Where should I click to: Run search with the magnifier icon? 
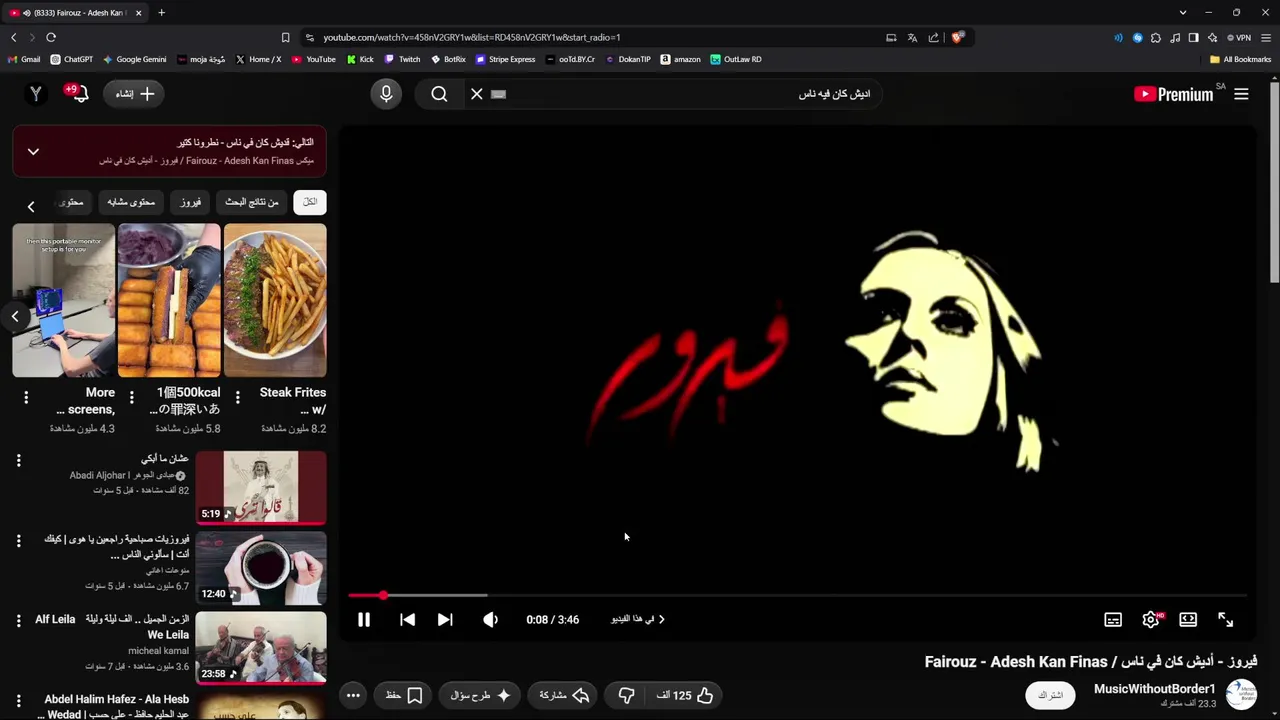tap(439, 94)
